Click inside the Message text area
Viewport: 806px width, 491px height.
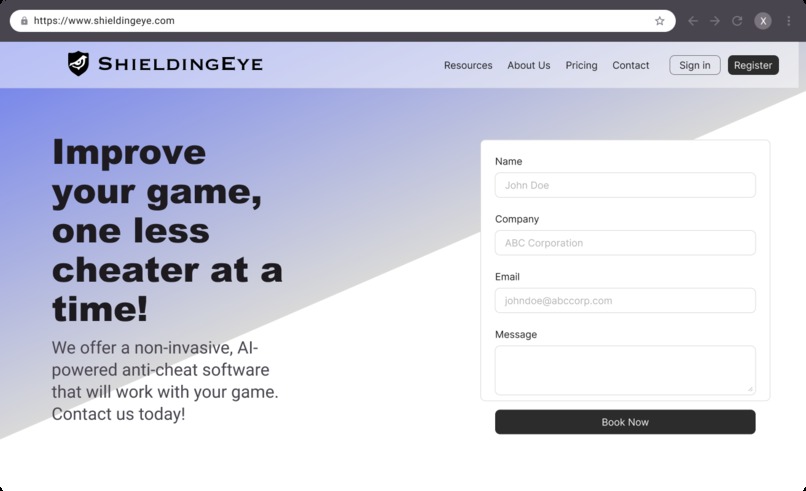tap(625, 370)
